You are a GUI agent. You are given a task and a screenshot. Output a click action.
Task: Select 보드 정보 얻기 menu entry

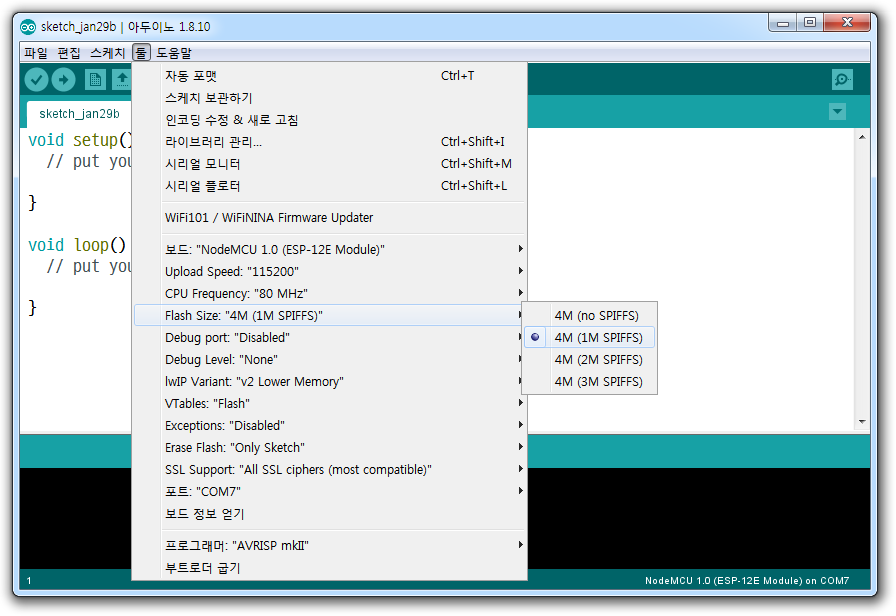(330, 514)
